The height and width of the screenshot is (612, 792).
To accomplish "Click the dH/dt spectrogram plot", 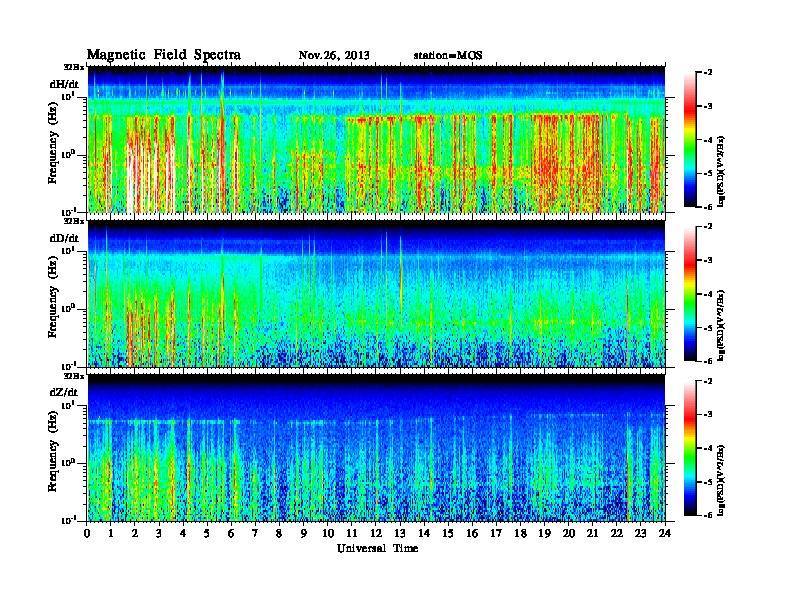I will click(x=376, y=139).
